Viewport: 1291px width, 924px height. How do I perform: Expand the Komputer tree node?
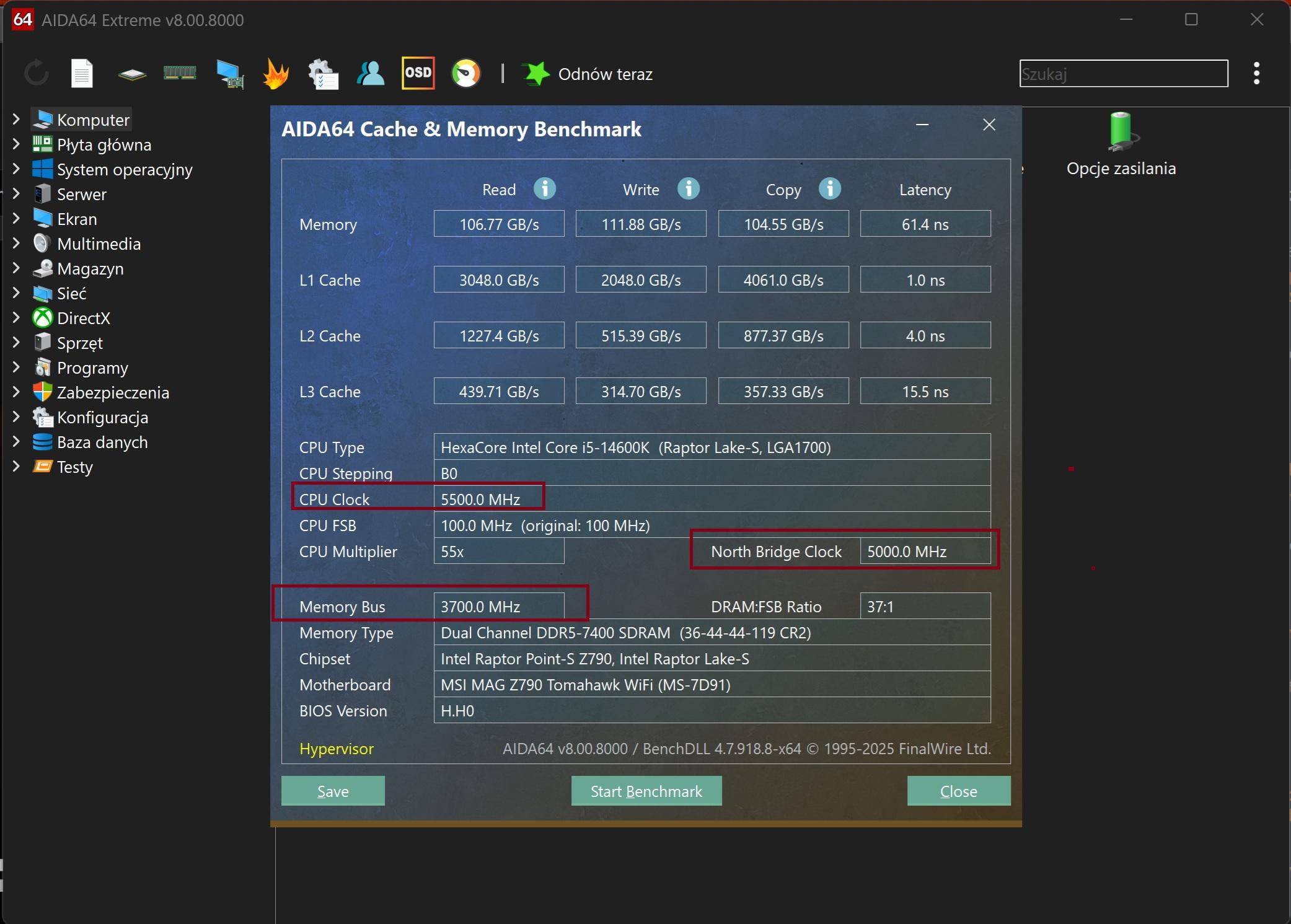[x=16, y=119]
